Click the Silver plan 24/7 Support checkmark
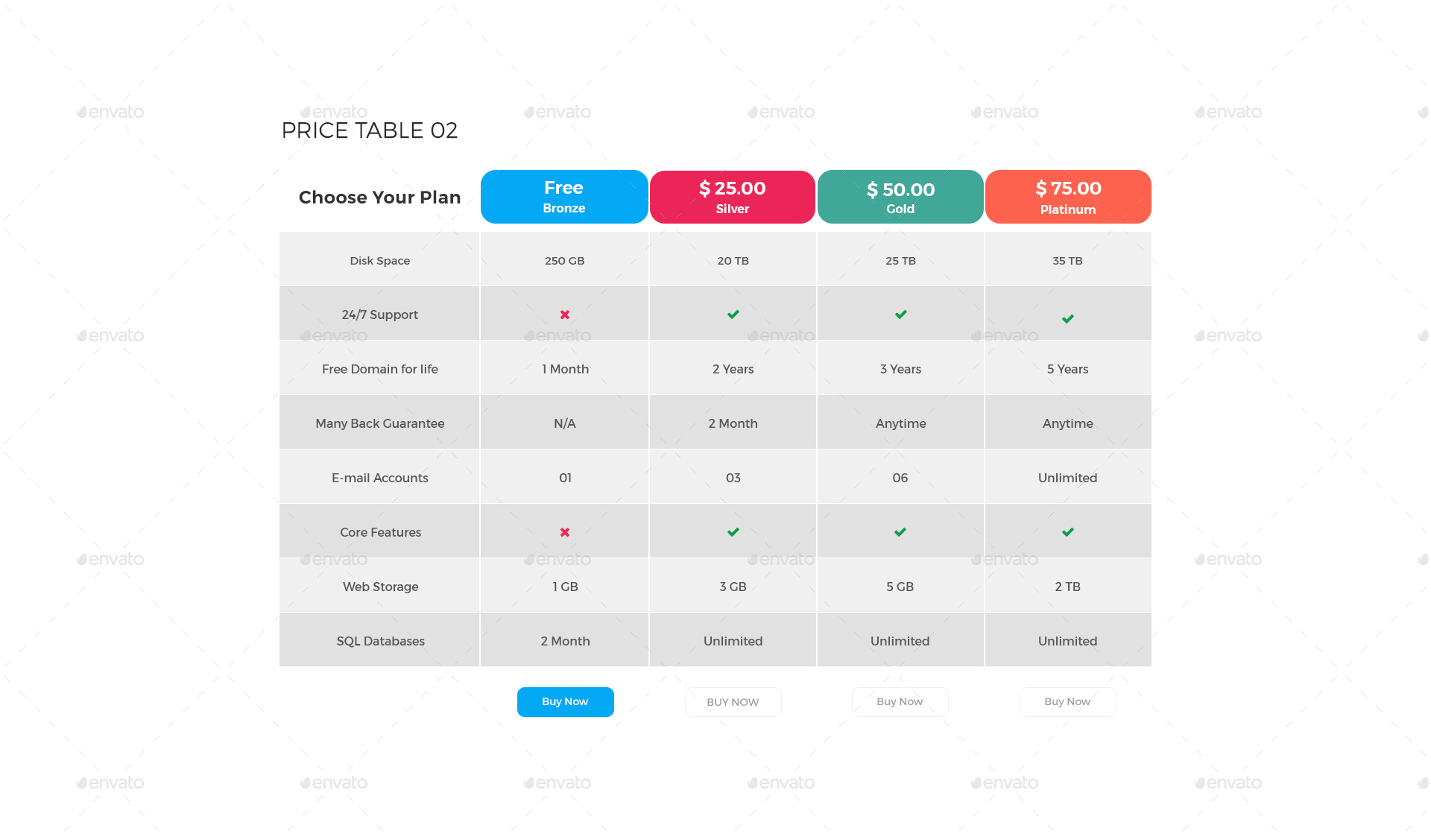Screen dimensions: 1431x840 [733, 315]
